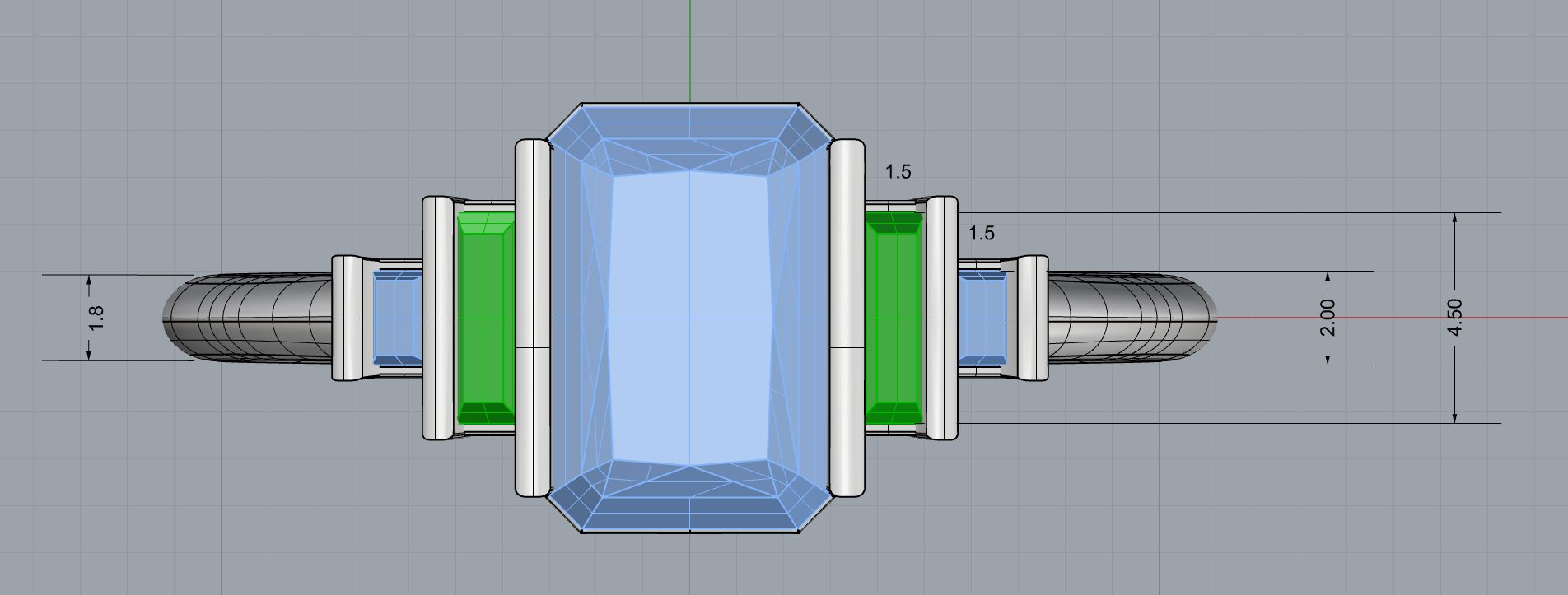The image size is (1568, 595).
Task: Select the outermost left white end bar
Action: coord(348,317)
